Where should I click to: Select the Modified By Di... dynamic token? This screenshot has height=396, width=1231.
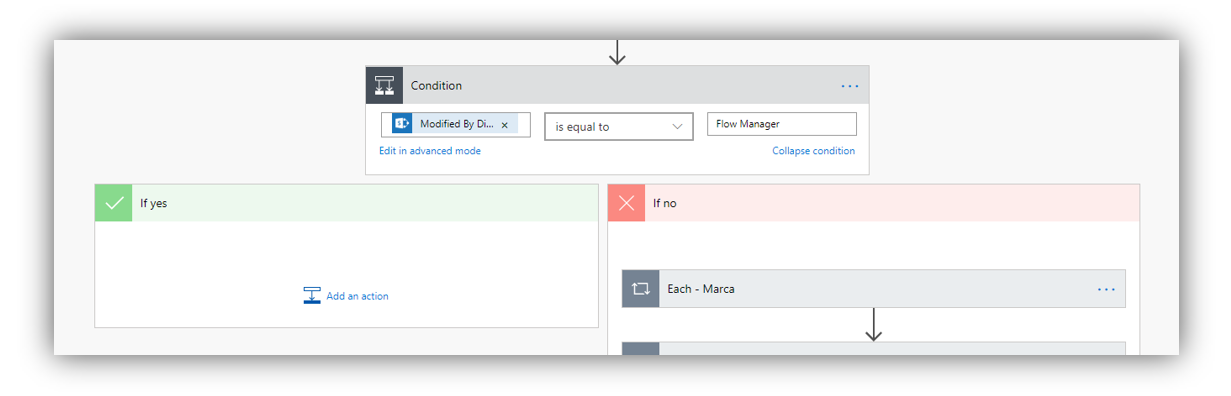[x=455, y=125]
